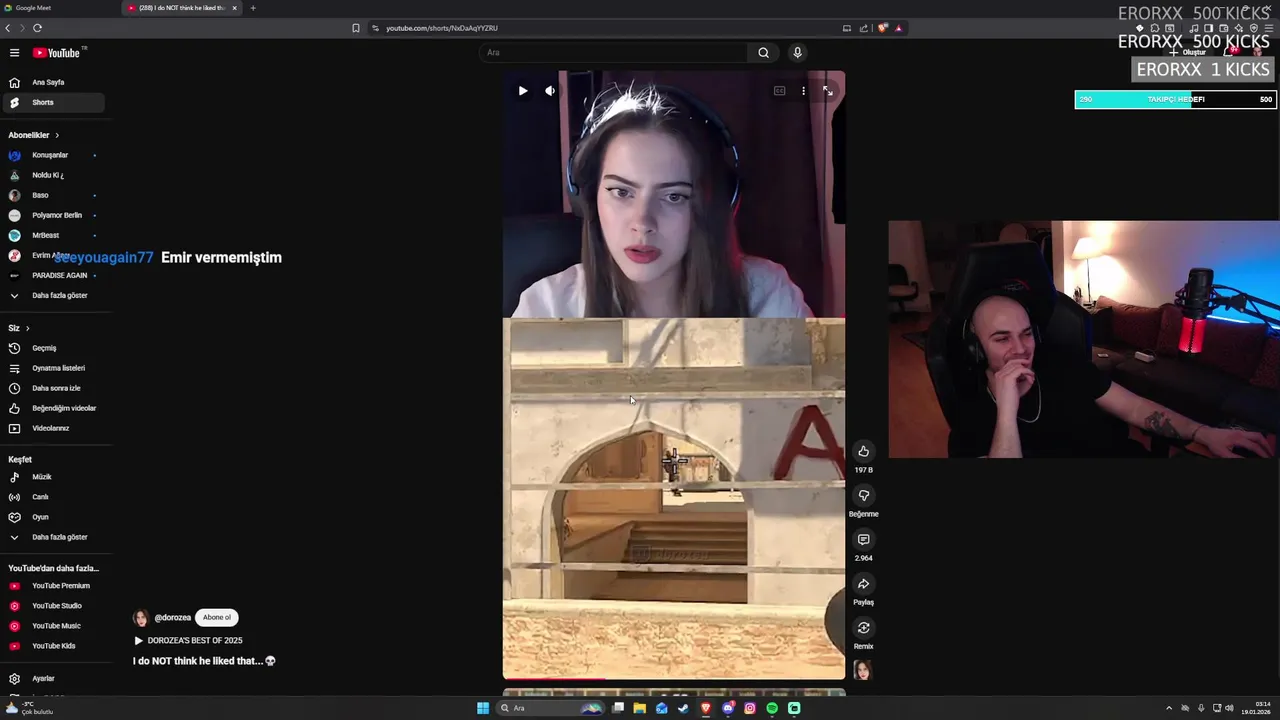1280x720 pixels.
Task: Click the Windows taskbar search box
Action: (550, 708)
